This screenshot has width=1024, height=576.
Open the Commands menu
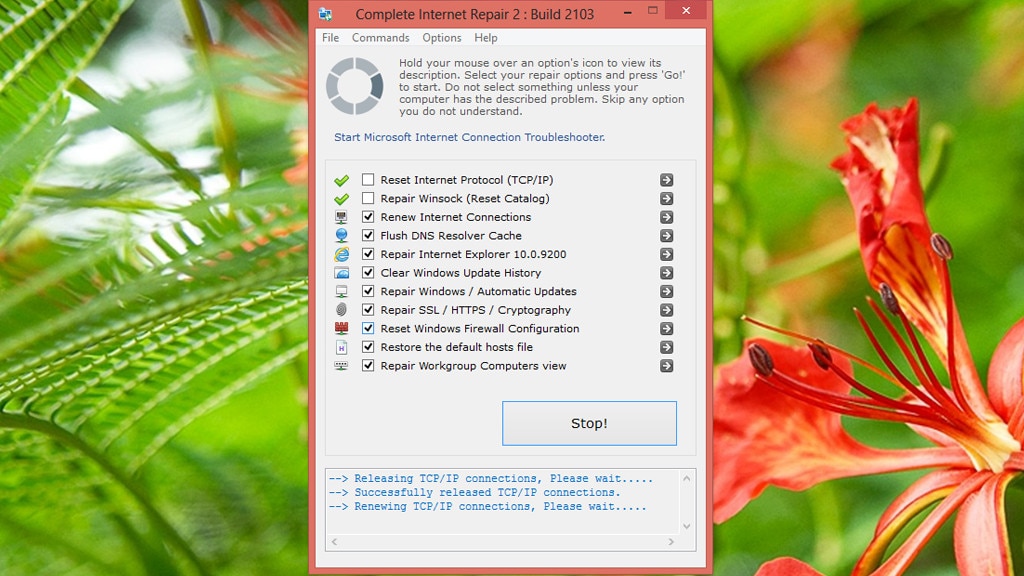[x=381, y=38]
